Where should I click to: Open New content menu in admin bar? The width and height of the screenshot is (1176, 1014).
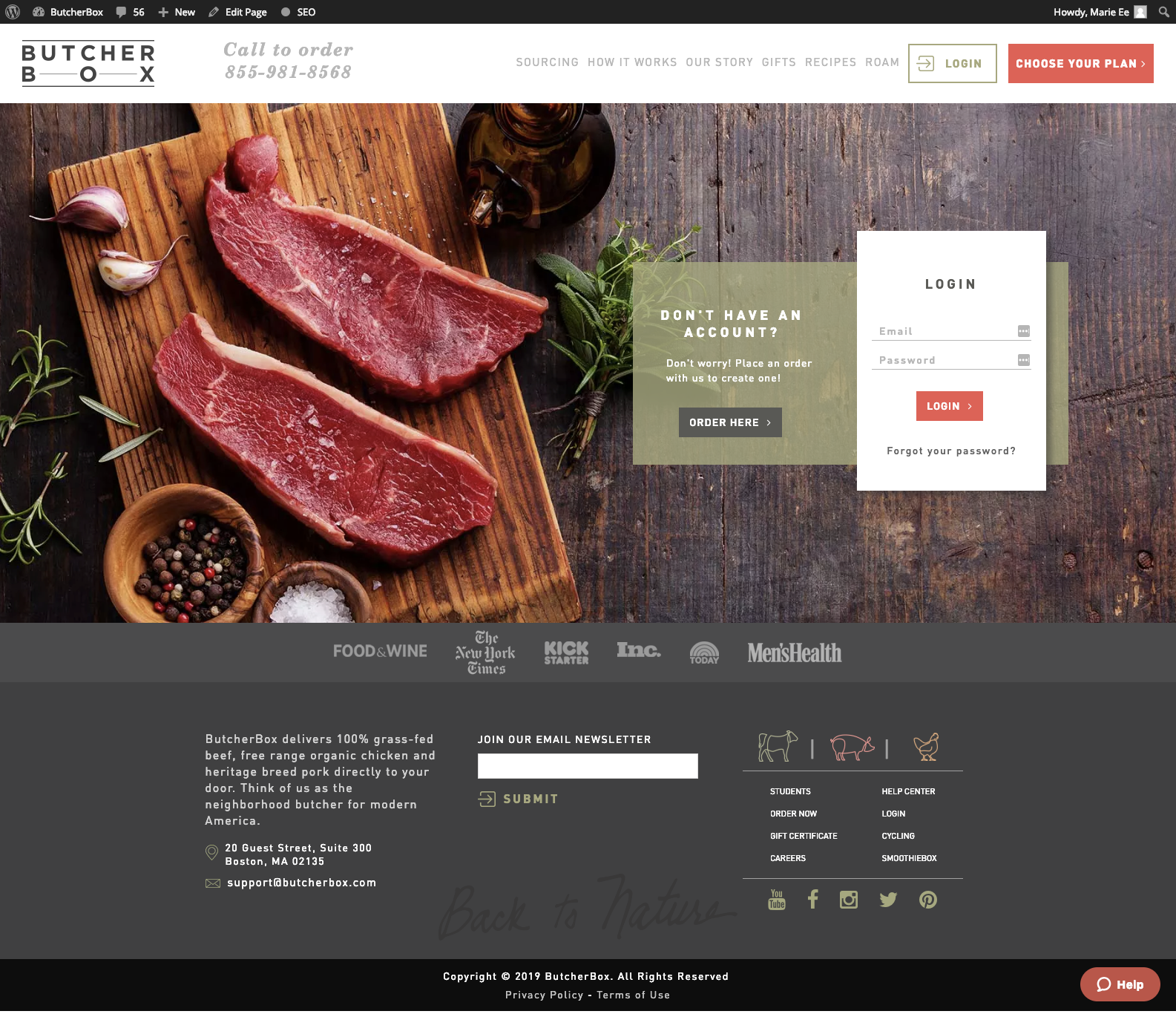(177, 12)
